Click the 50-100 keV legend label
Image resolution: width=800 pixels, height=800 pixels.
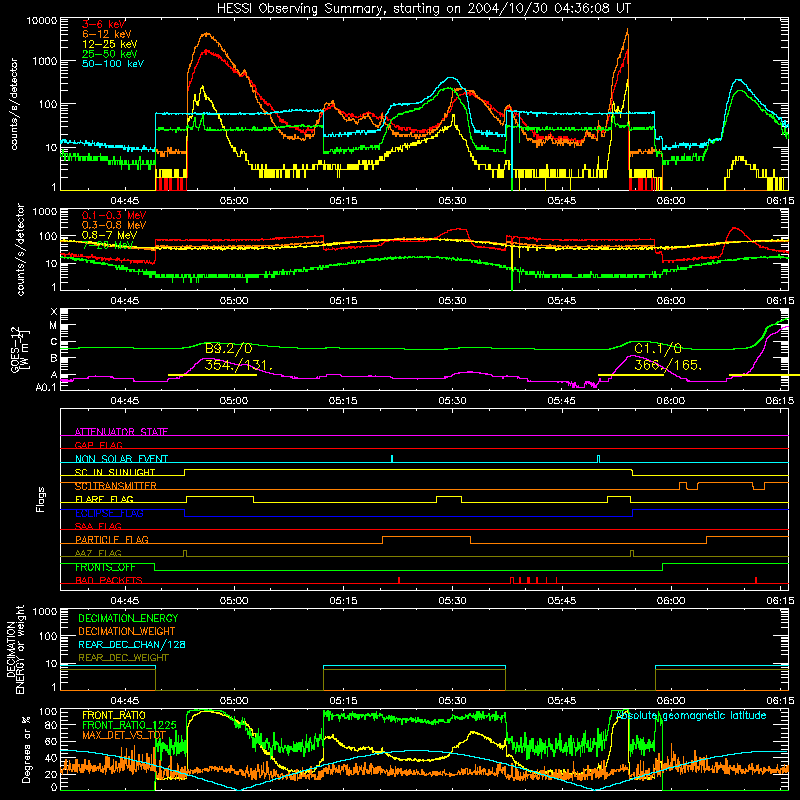[113, 64]
